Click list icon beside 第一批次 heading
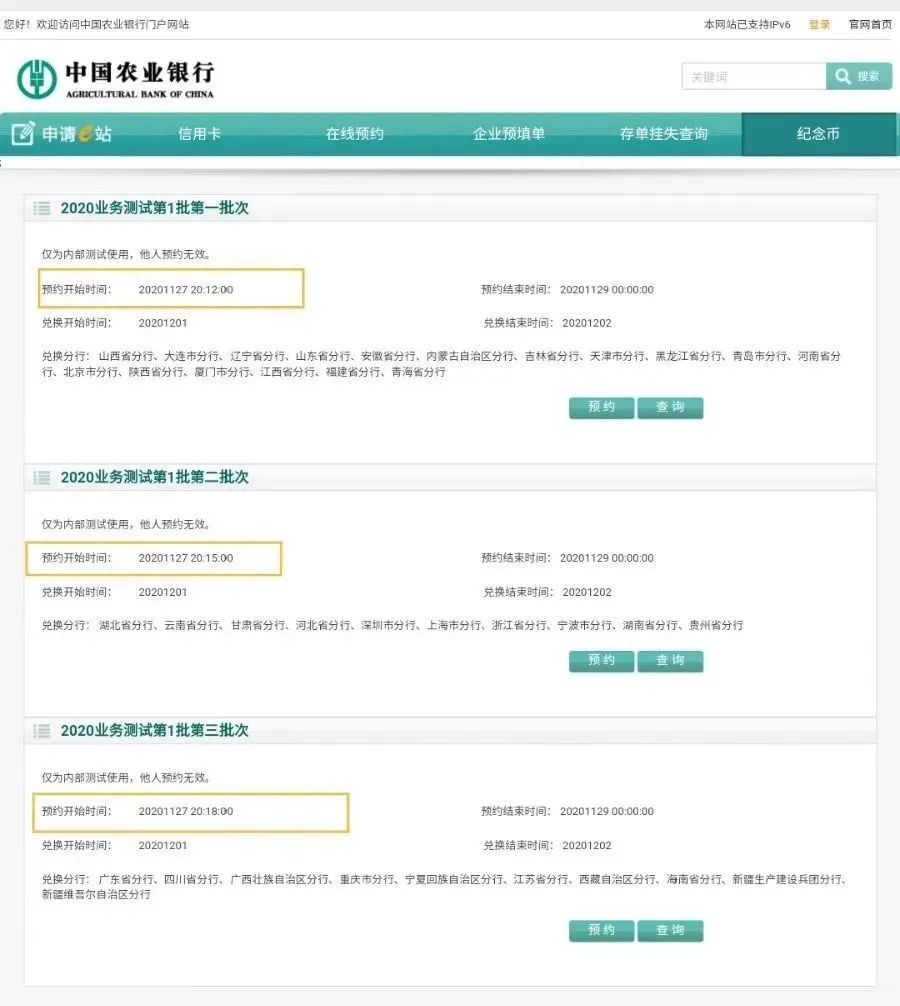This screenshot has width=900, height=1006. coord(42,208)
